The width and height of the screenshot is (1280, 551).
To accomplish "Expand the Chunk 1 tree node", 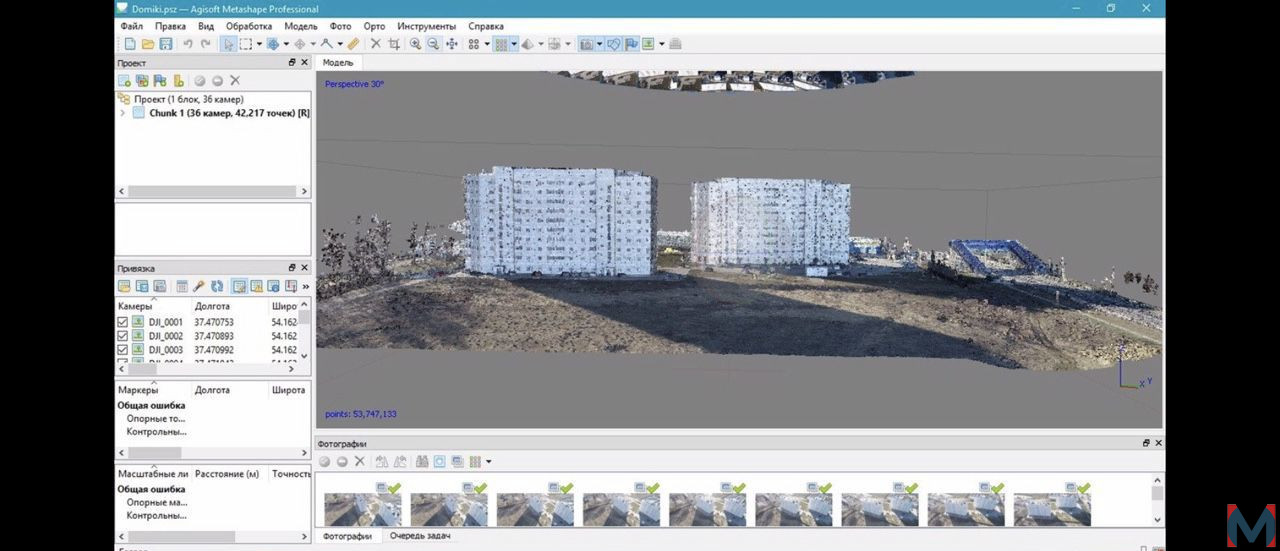I will point(122,113).
